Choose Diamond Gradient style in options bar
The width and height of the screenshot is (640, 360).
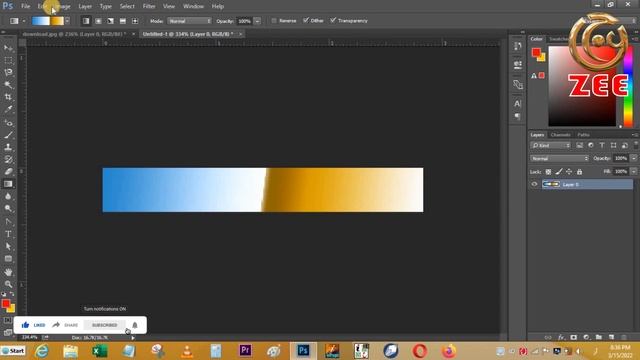[135, 21]
